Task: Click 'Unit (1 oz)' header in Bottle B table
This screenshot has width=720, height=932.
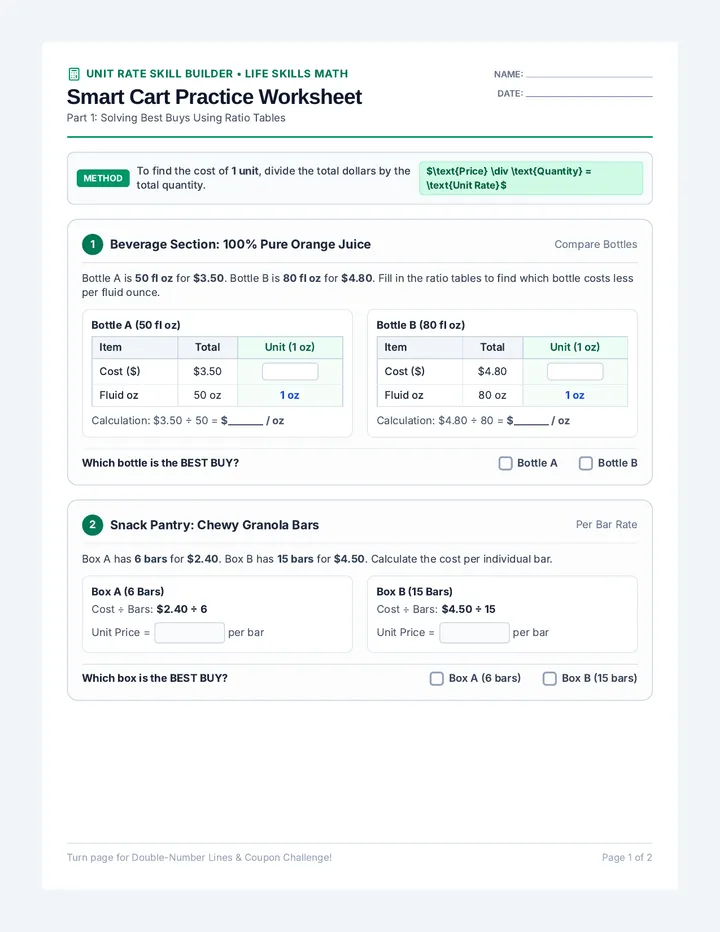Action: pyautogui.click(x=575, y=347)
